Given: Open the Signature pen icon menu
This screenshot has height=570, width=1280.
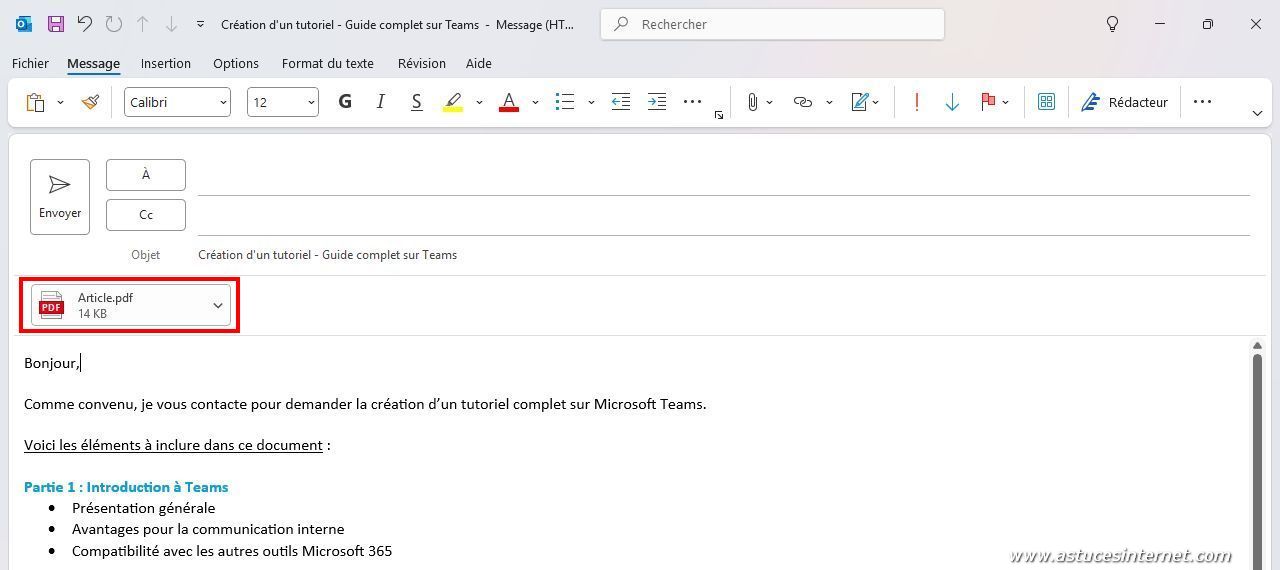Looking at the screenshot, I should 864,102.
